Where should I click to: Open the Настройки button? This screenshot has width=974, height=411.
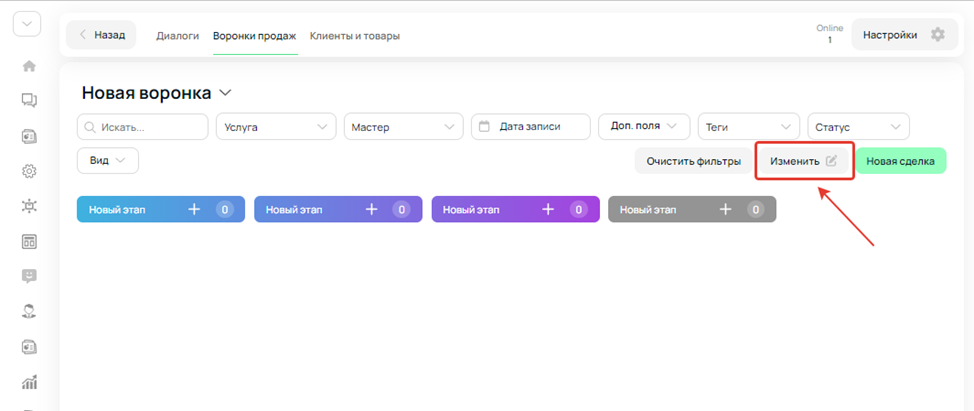click(x=904, y=35)
